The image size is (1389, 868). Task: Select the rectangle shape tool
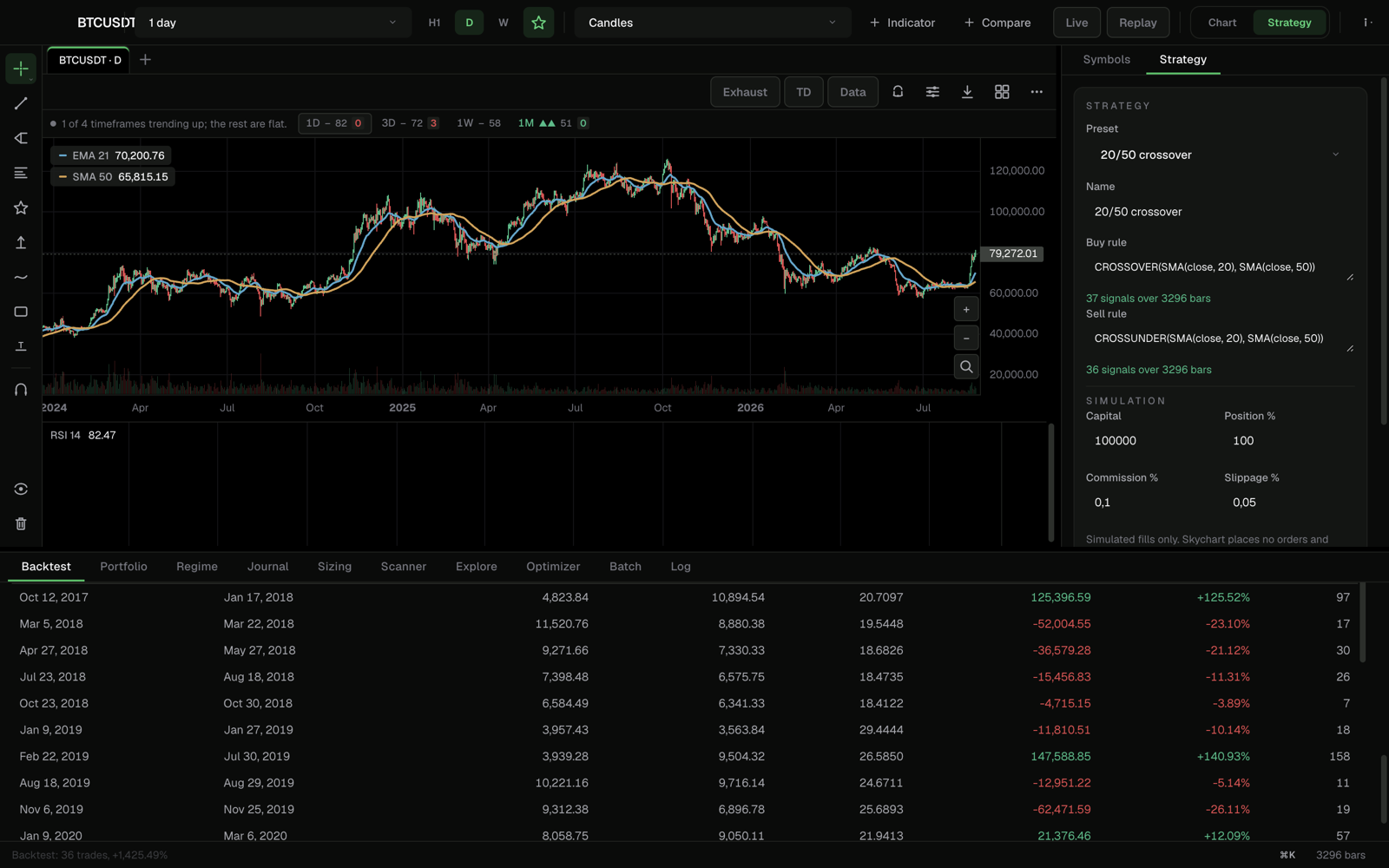pyautogui.click(x=21, y=312)
